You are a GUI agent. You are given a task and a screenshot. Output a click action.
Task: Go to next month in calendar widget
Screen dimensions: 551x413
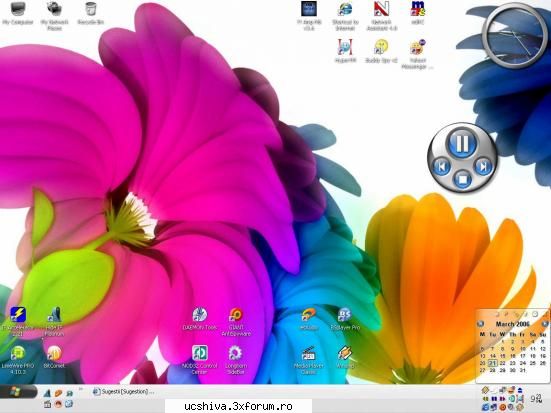click(544, 324)
